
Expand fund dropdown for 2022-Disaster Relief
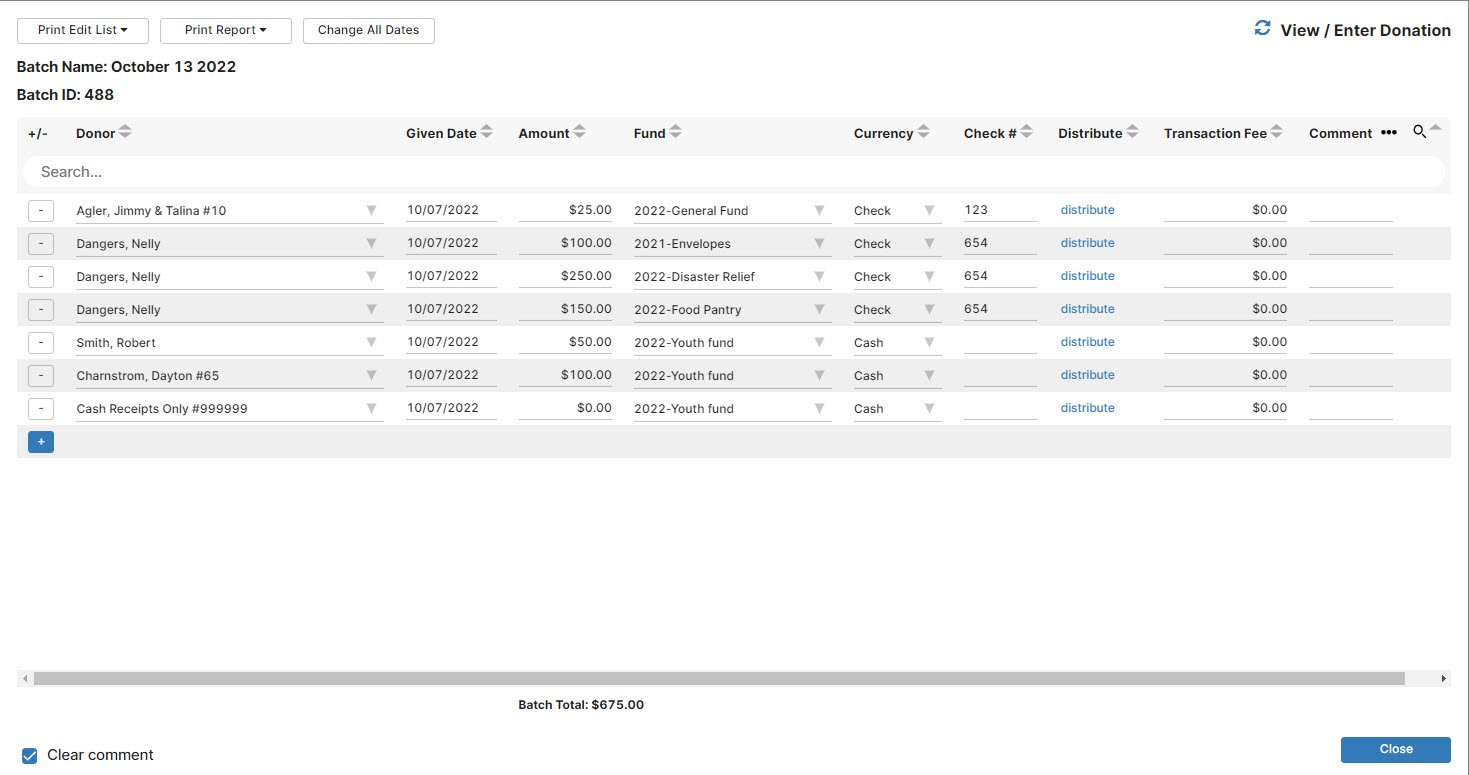point(819,276)
